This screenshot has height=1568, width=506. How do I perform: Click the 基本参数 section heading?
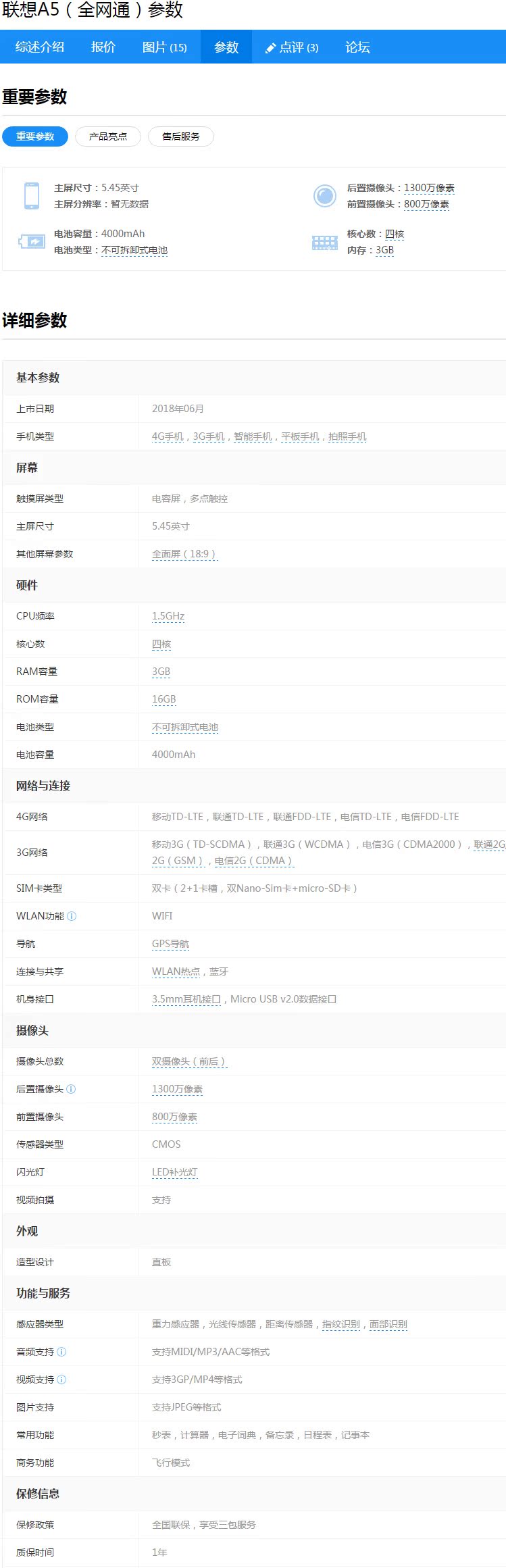click(38, 378)
